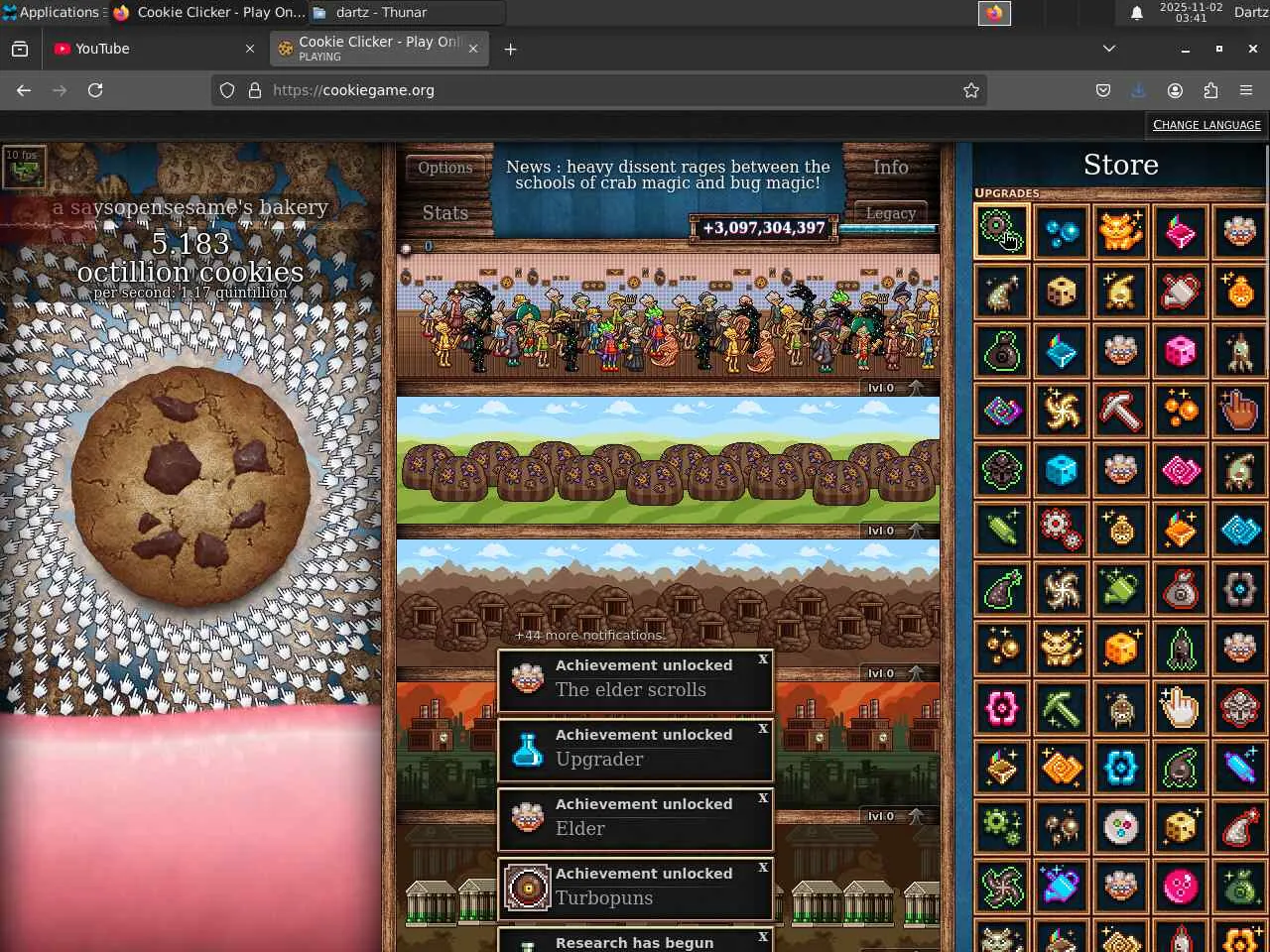Buy the blue bubbles upgrade
The width and height of the screenshot is (1270, 952).
pos(1062,232)
